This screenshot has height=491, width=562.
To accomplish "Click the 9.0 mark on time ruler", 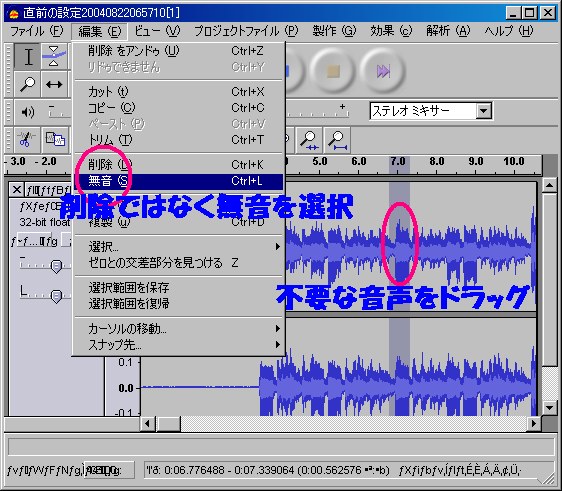I will (476, 162).
